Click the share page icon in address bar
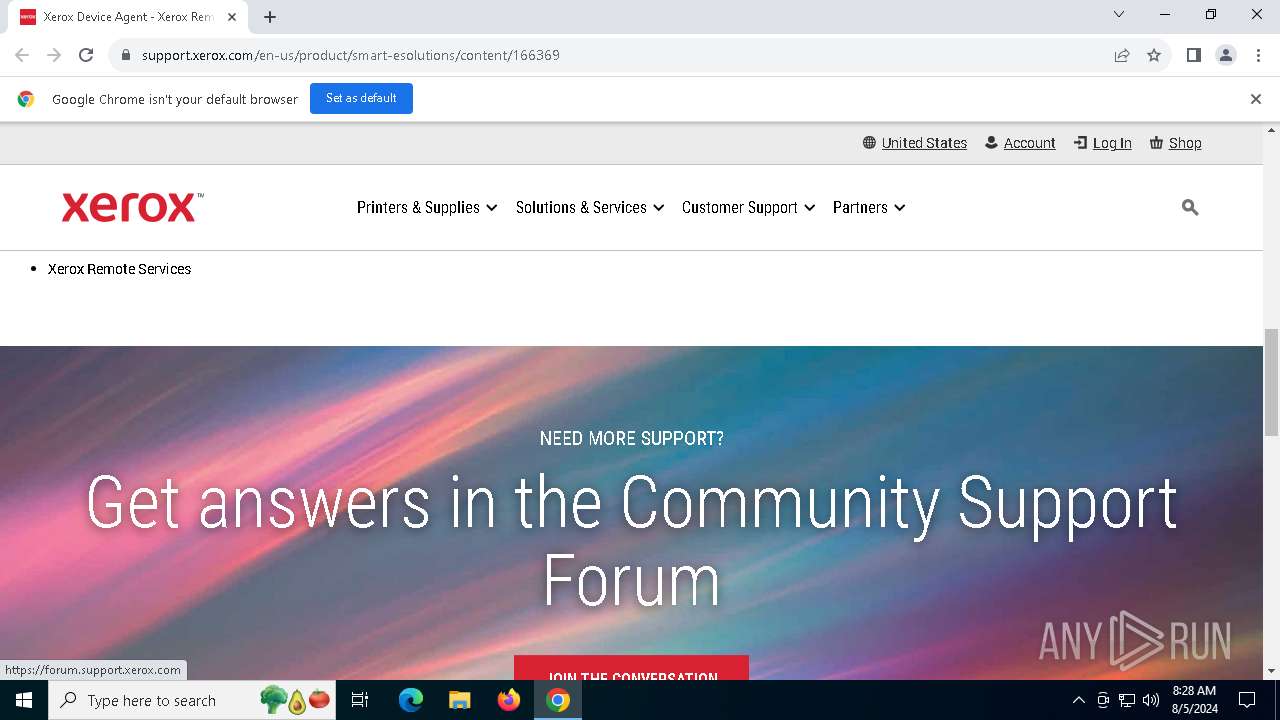 click(1122, 55)
